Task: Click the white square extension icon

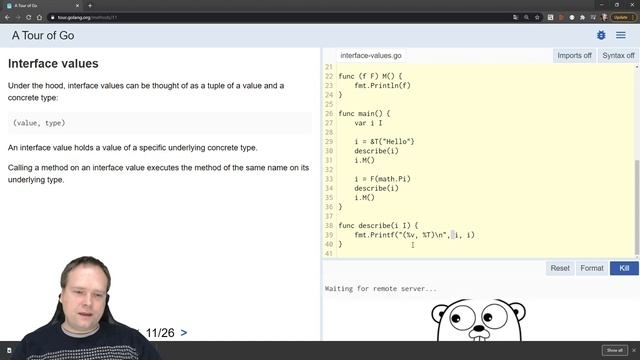Action: pyautogui.click(x=550, y=18)
